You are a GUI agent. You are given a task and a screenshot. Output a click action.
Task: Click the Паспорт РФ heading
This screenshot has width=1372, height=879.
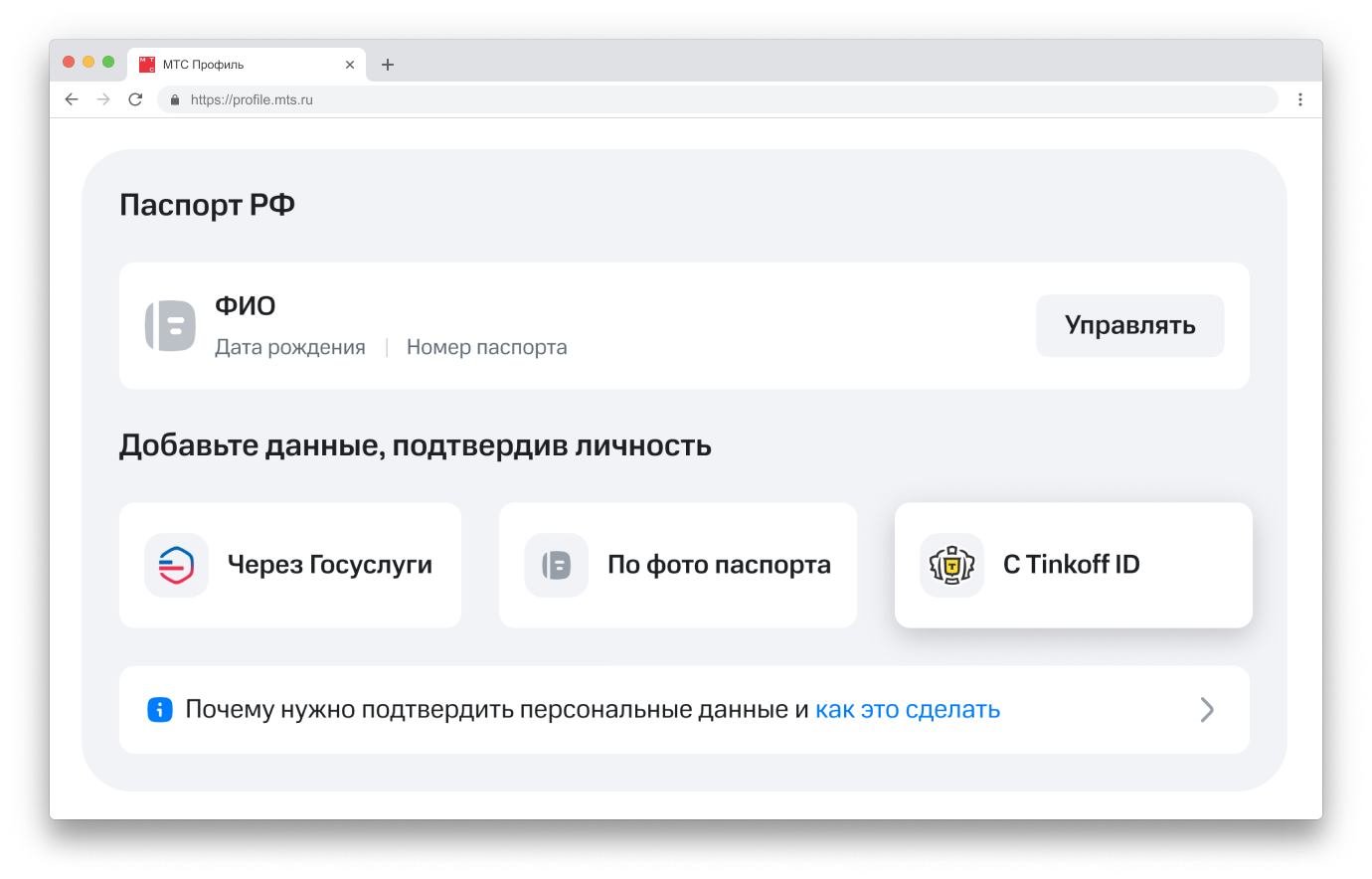tap(207, 205)
